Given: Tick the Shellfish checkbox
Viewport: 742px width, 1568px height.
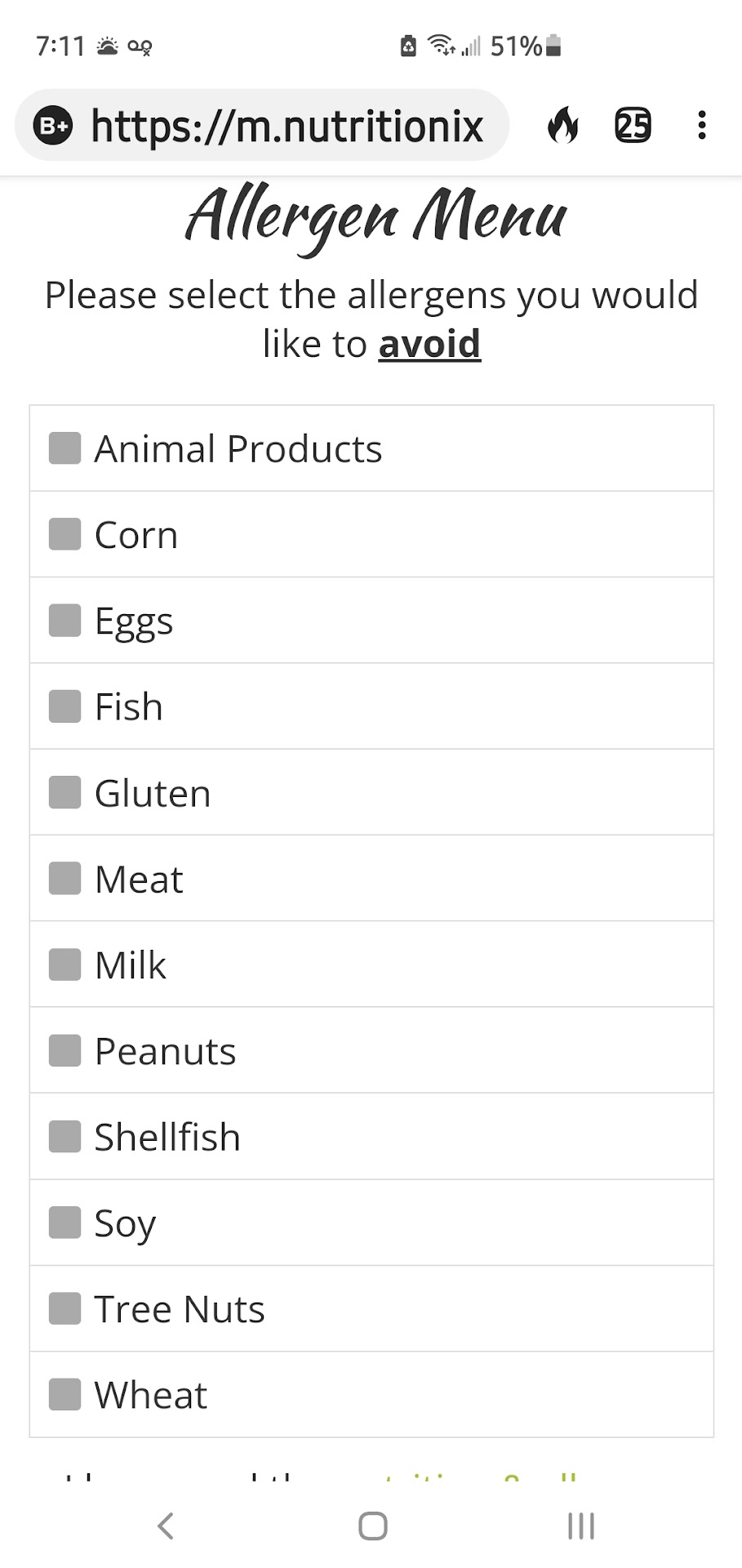Looking at the screenshot, I should tap(65, 1137).
